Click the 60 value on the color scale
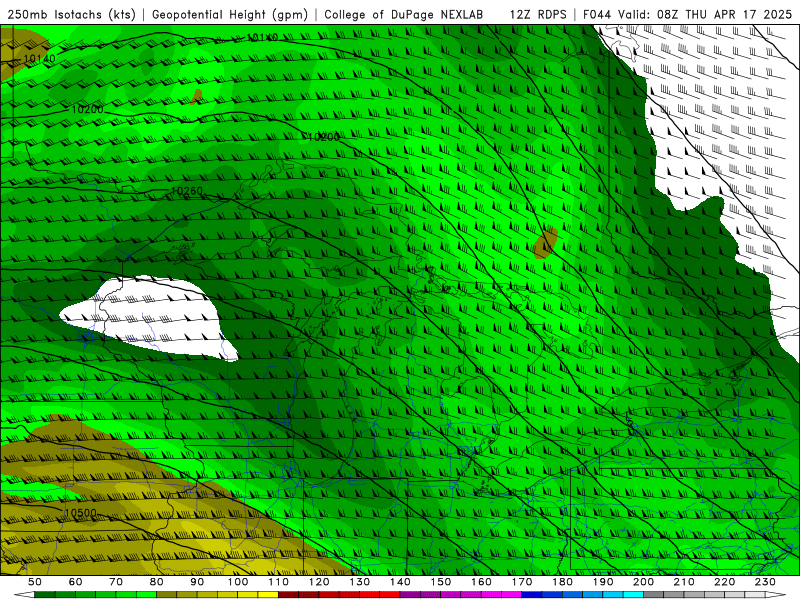Image resolution: width=800 pixels, height=600 pixels. 75,582
